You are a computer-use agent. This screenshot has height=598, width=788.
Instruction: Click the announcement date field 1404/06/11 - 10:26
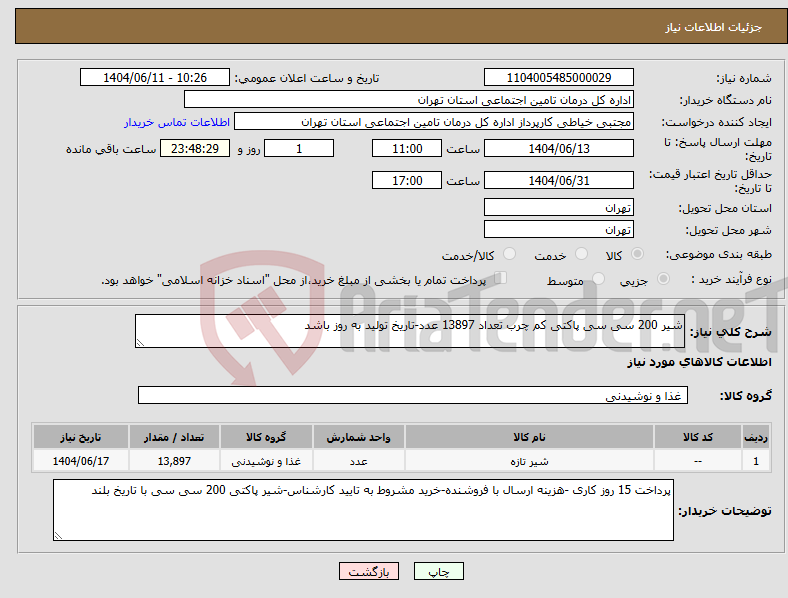(x=155, y=77)
